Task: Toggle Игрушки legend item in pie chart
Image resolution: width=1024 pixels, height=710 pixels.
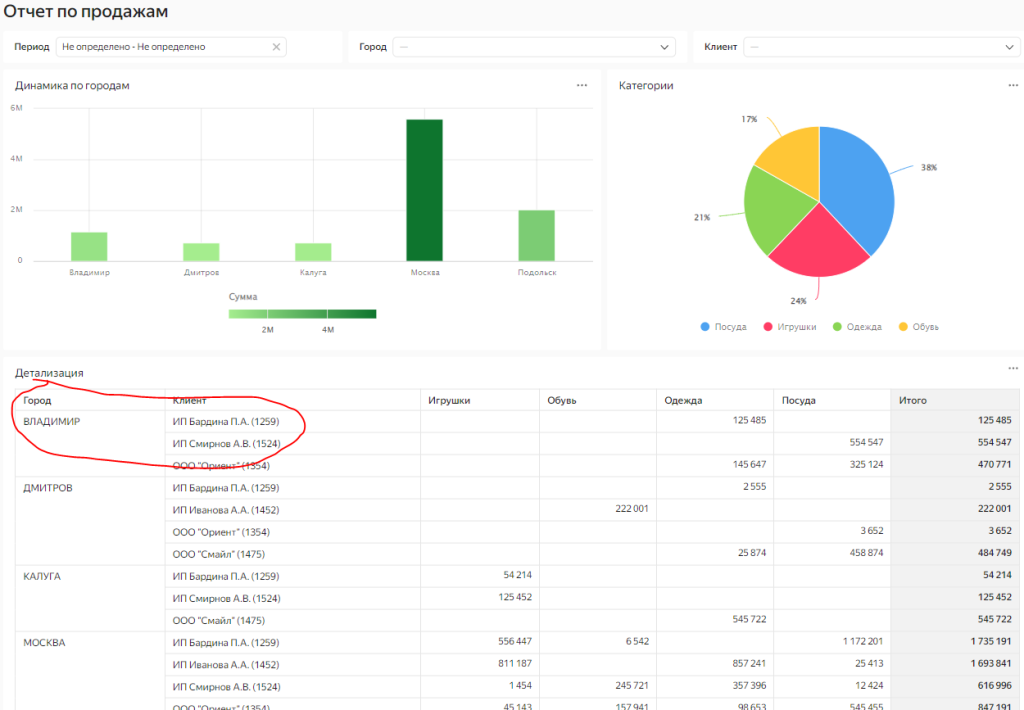Action: 790,327
